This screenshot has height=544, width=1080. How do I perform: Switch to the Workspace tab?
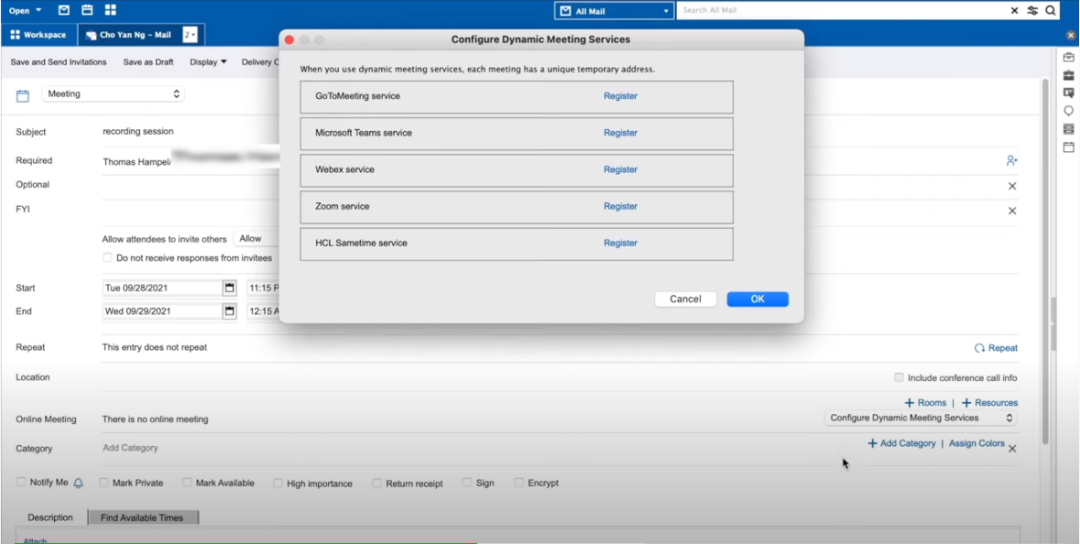click(39, 34)
